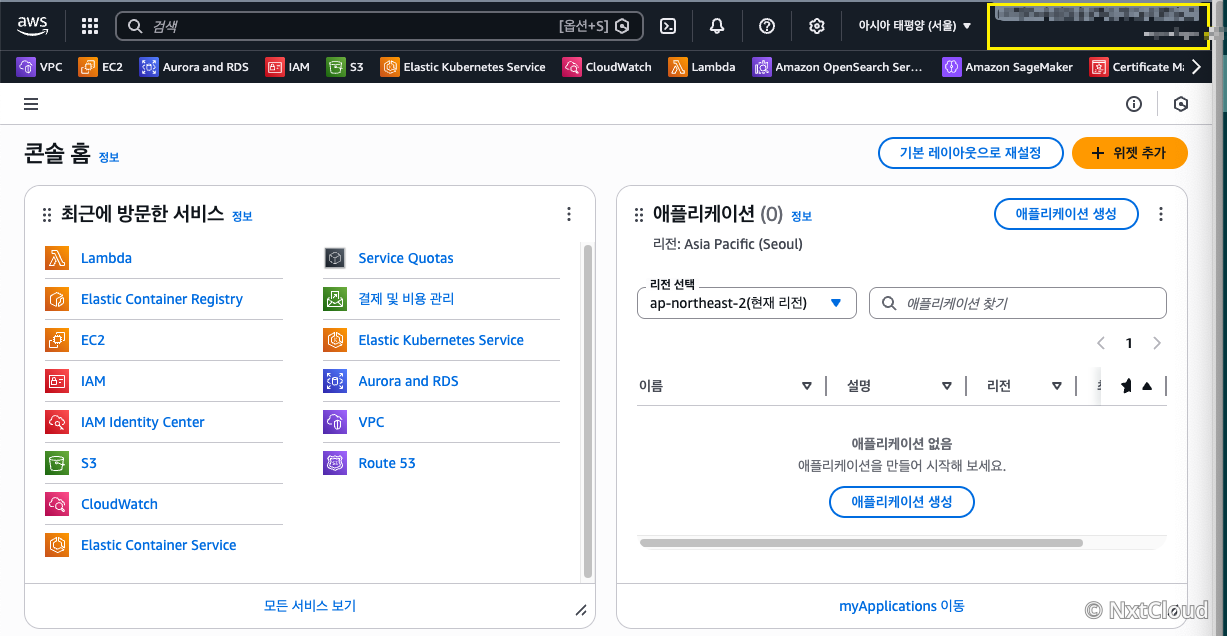The width and height of the screenshot is (1227, 636).
Task: Click Elastic Container Registry icon in recent list
Action: click(x=57, y=299)
